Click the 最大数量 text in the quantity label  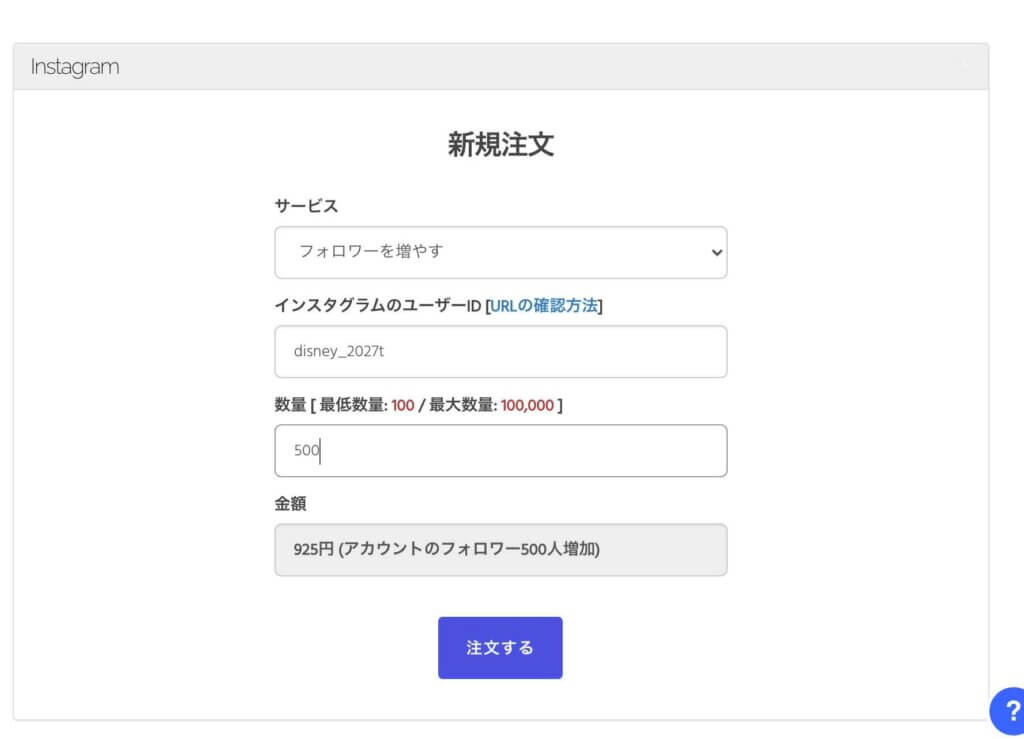click(x=462, y=405)
